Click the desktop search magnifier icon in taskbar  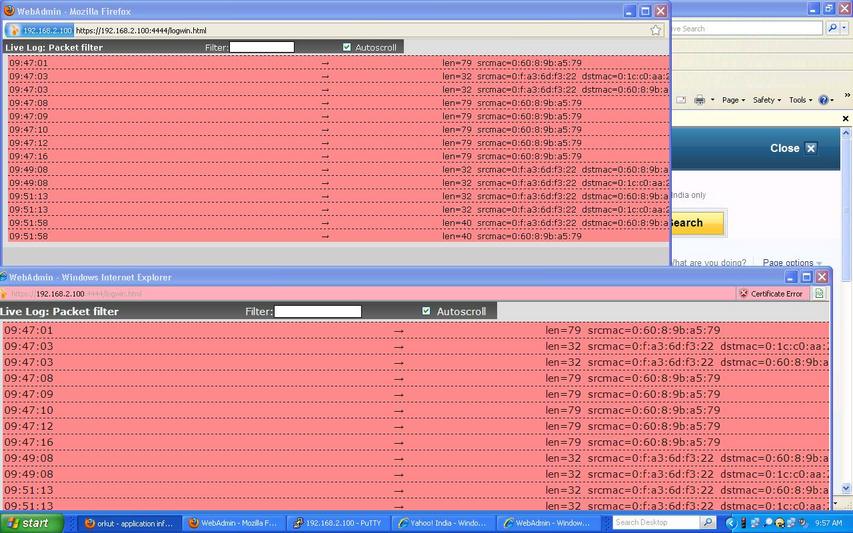707,523
